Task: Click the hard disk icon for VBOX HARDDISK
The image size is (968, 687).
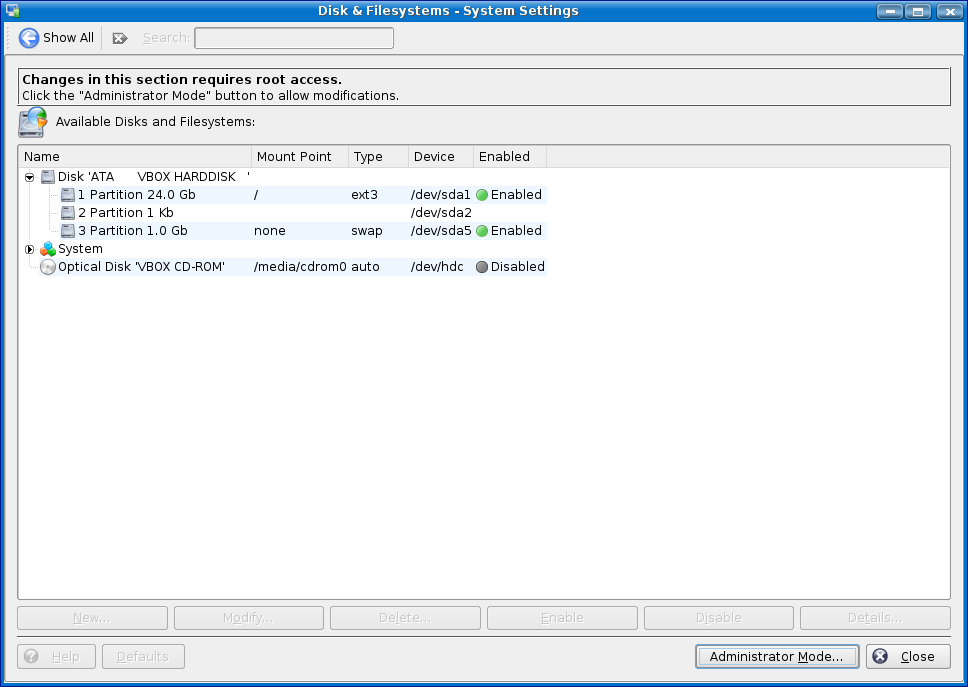Action: point(48,177)
